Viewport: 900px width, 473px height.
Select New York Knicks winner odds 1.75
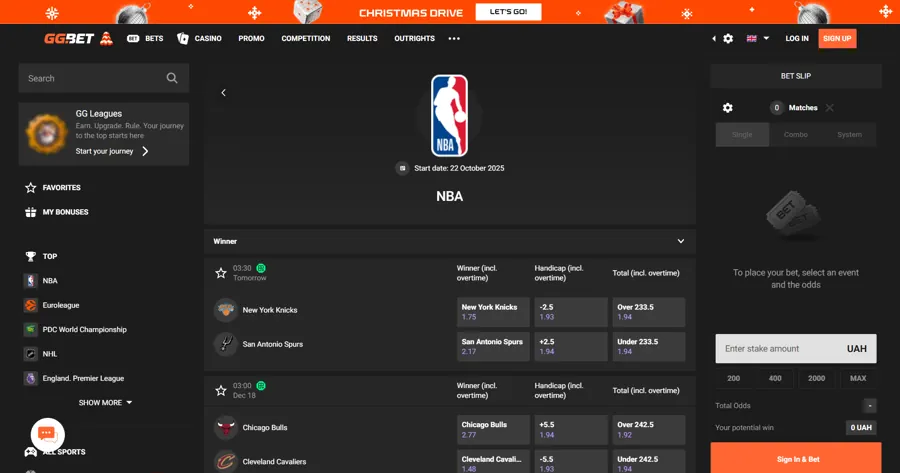point(493,312)
